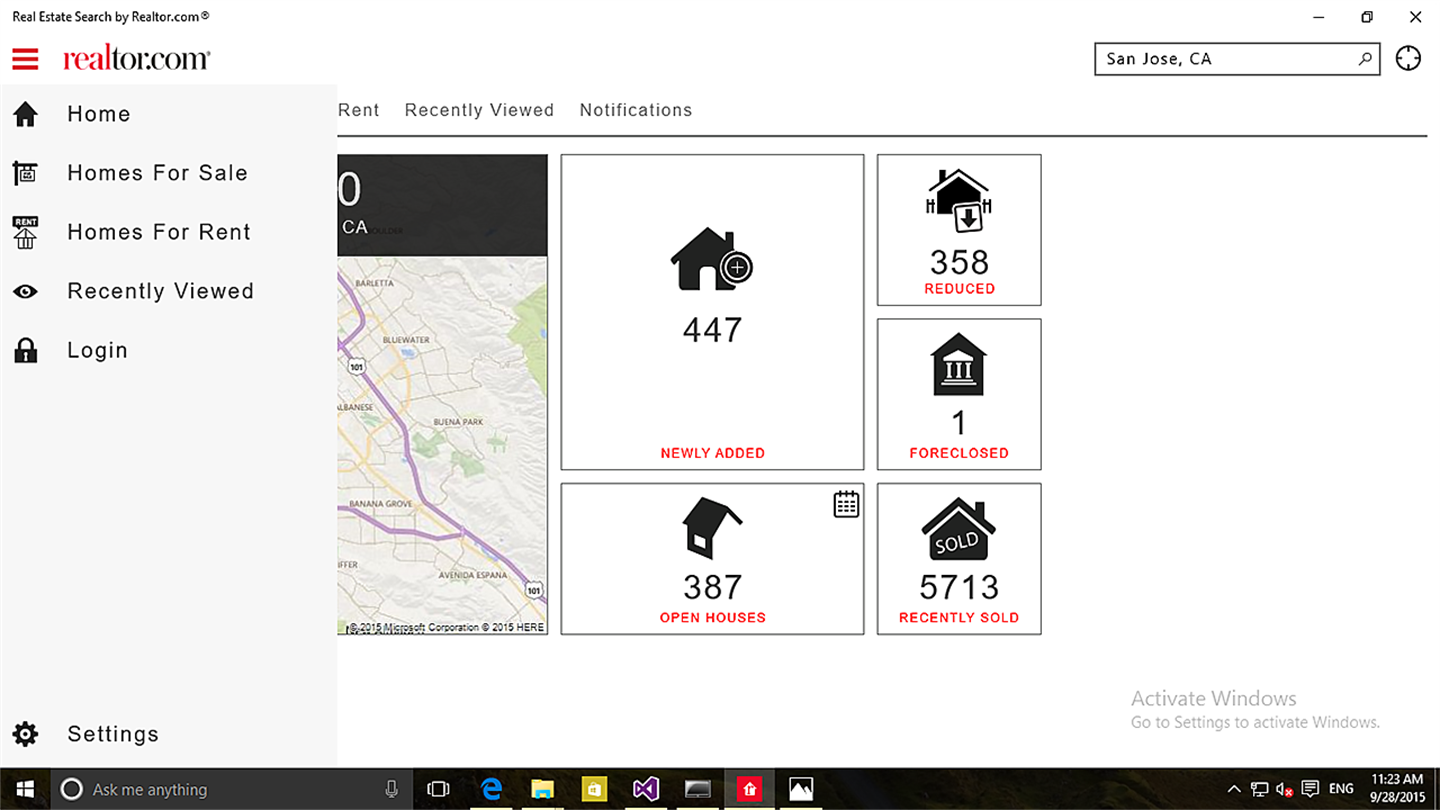
Task: Open the Windows Store taskbar icon
Action: (x=594, y=789)
